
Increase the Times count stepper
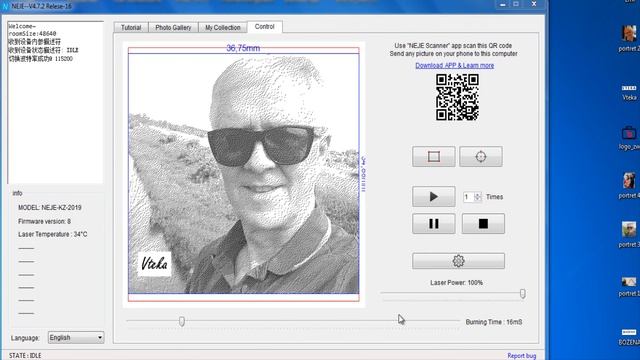[477, 195]
